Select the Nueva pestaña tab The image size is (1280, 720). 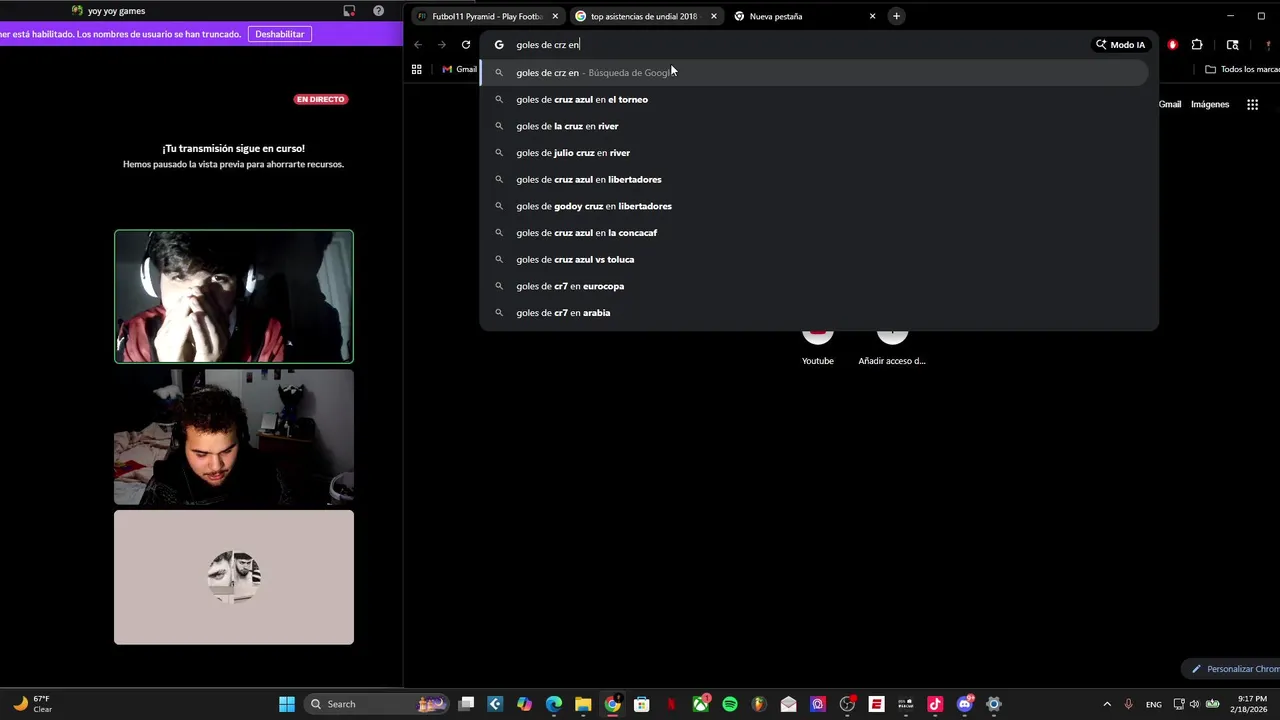coord(803,16)
